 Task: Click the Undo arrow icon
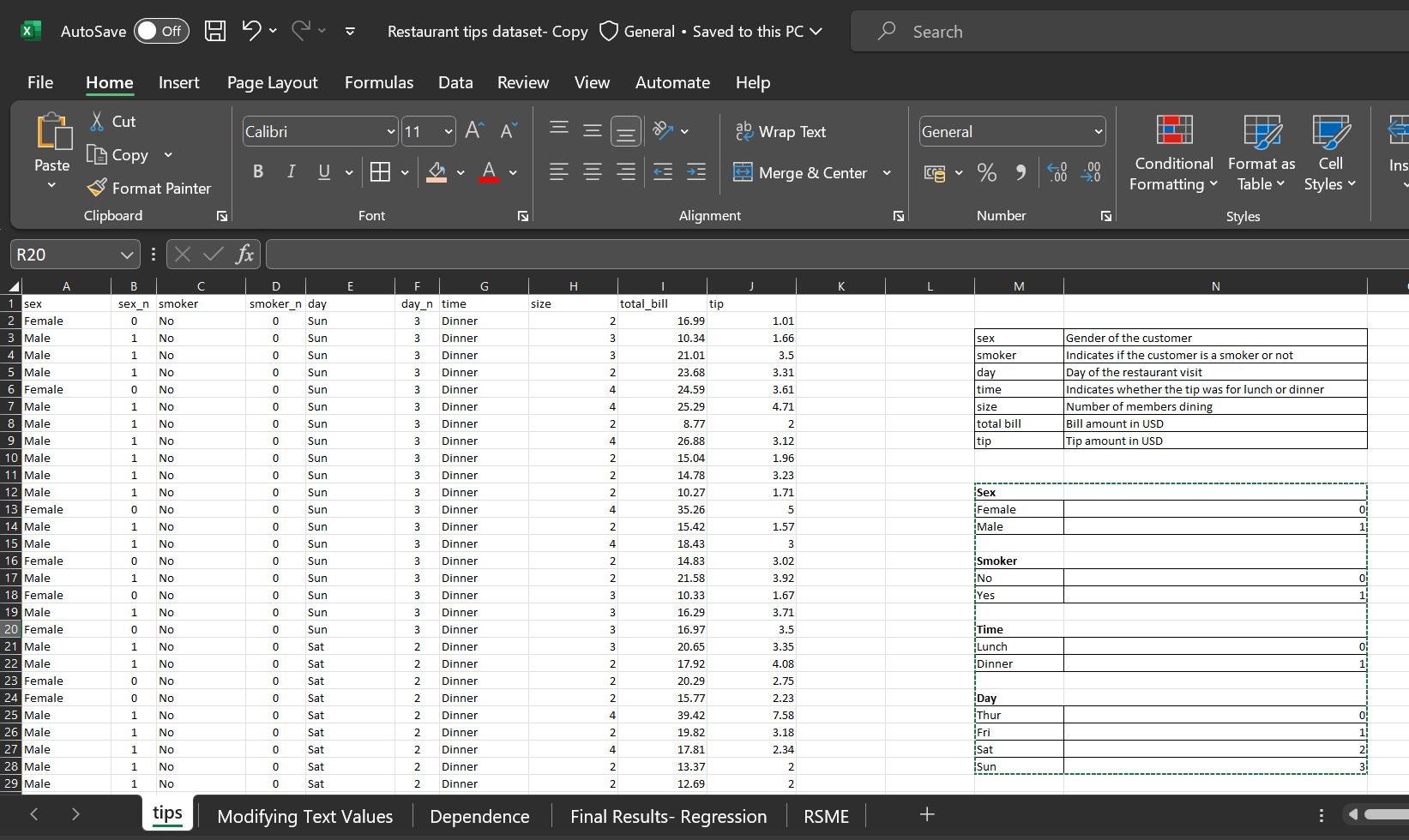(x=251, y=31)
